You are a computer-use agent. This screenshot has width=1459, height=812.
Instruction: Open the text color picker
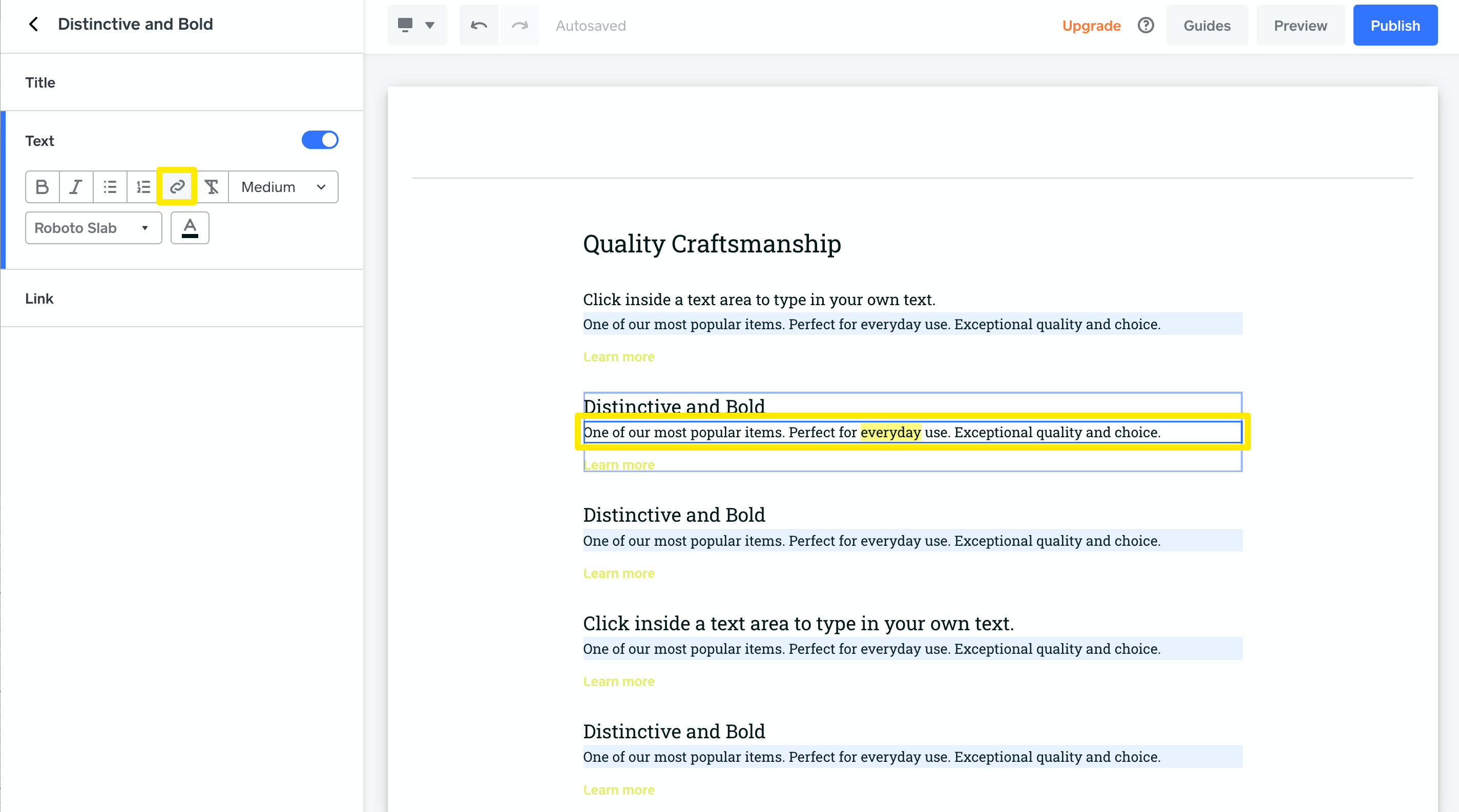coord(190,227)
